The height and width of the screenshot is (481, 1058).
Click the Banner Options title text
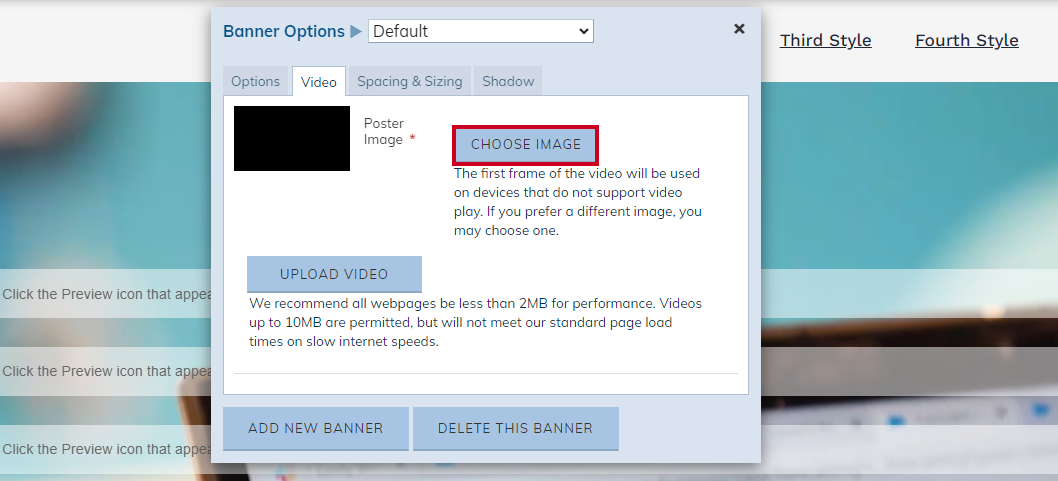click(283, 31)
